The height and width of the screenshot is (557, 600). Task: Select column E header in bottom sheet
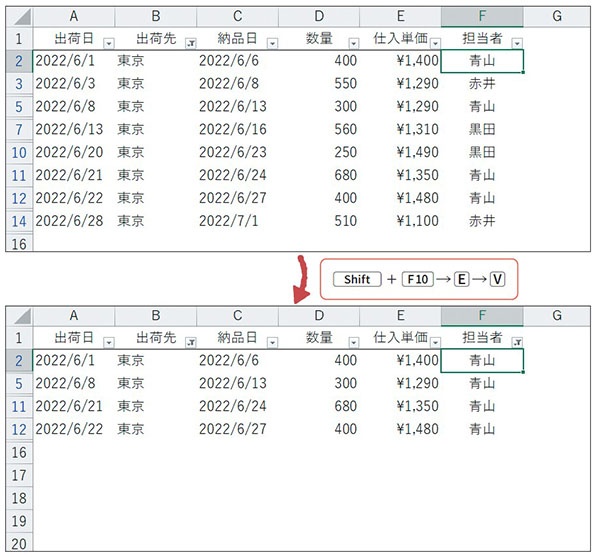[400, 316]
